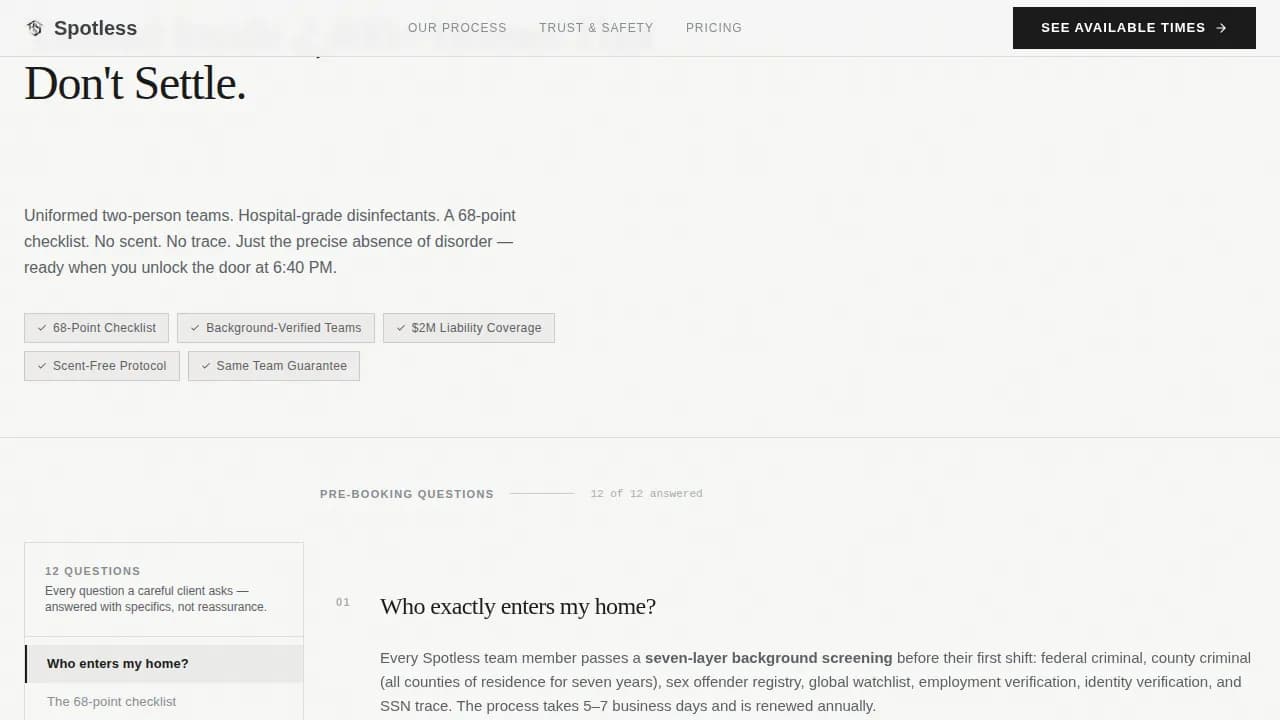Image resolution: width=1280 pixels, height=720 pixels.
Task: Click the $2M Liability Coverage badge
Action: point(469,328)
